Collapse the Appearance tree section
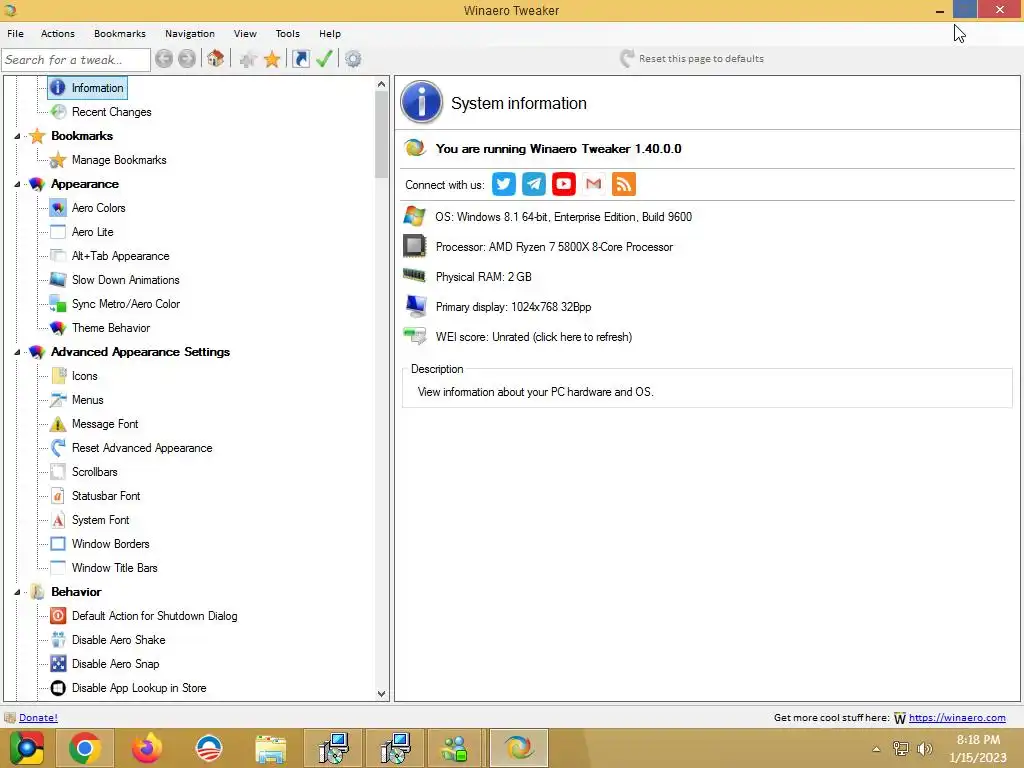Screen dimensions: 1024x768 [x=18, y=184]
